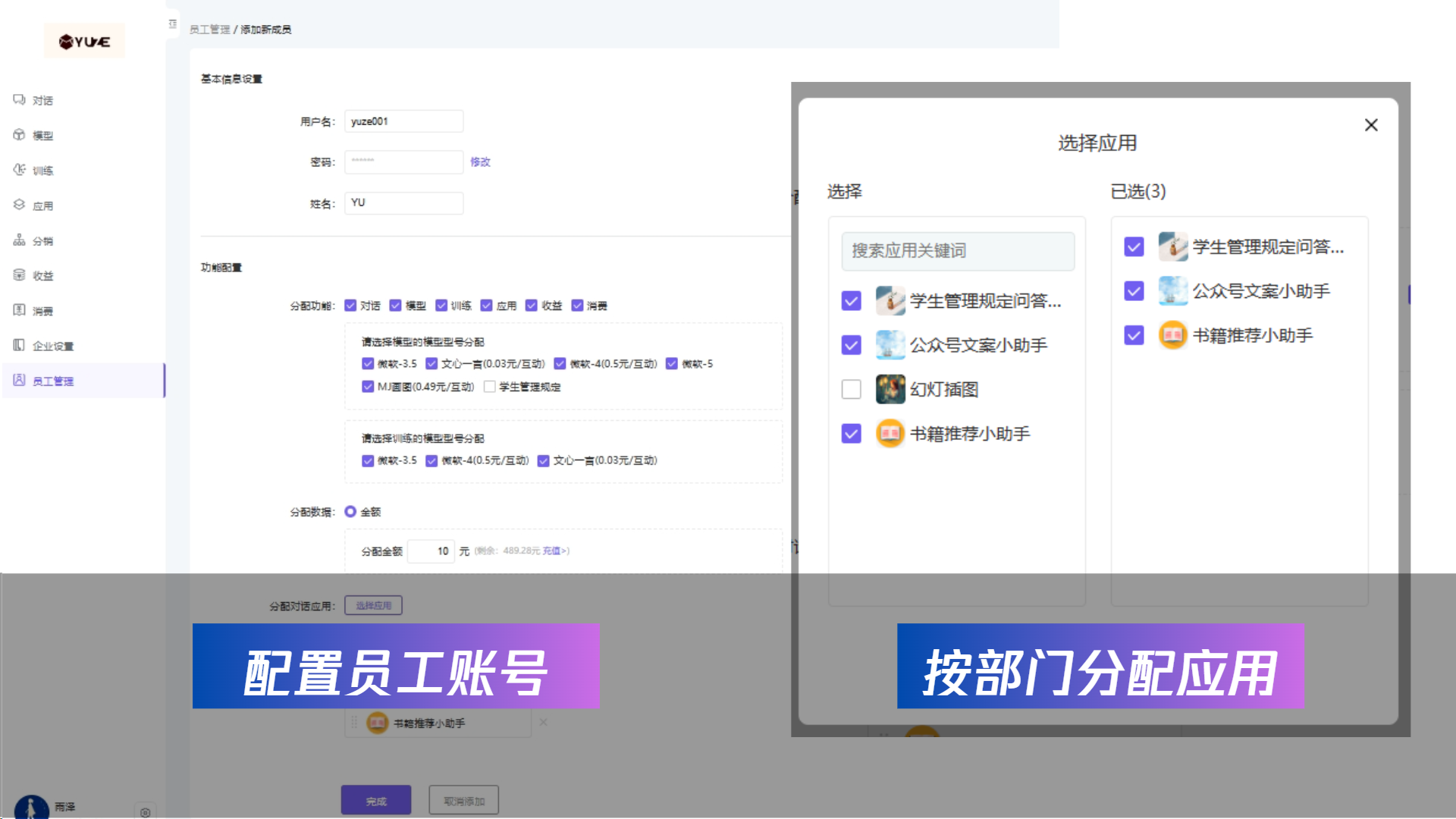The image size is (1456, 819).
Task: Remove 书籍推荐小助手 with its X icon
Action: (x=543, y=722)
